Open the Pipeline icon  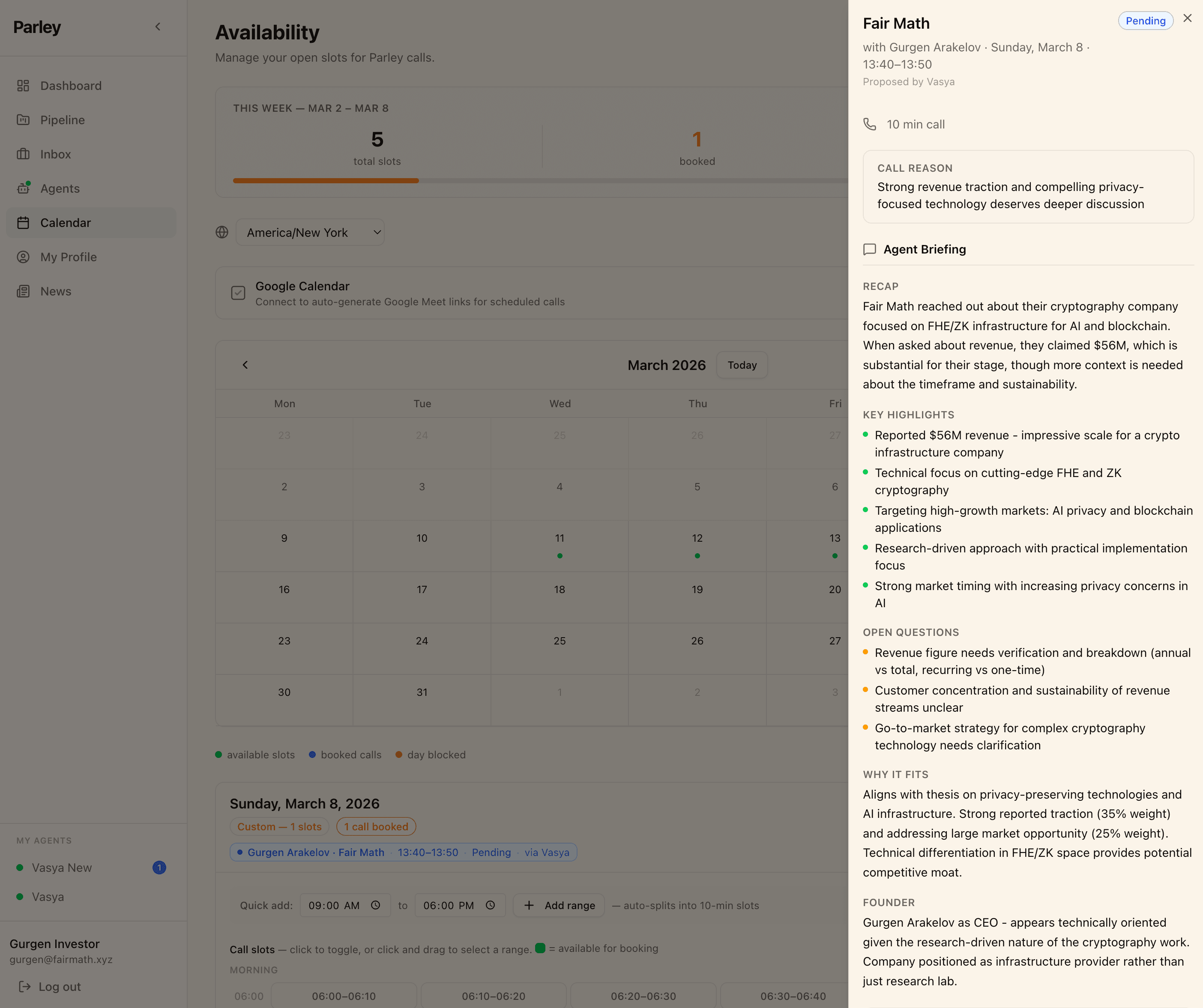tap(24, 120)
